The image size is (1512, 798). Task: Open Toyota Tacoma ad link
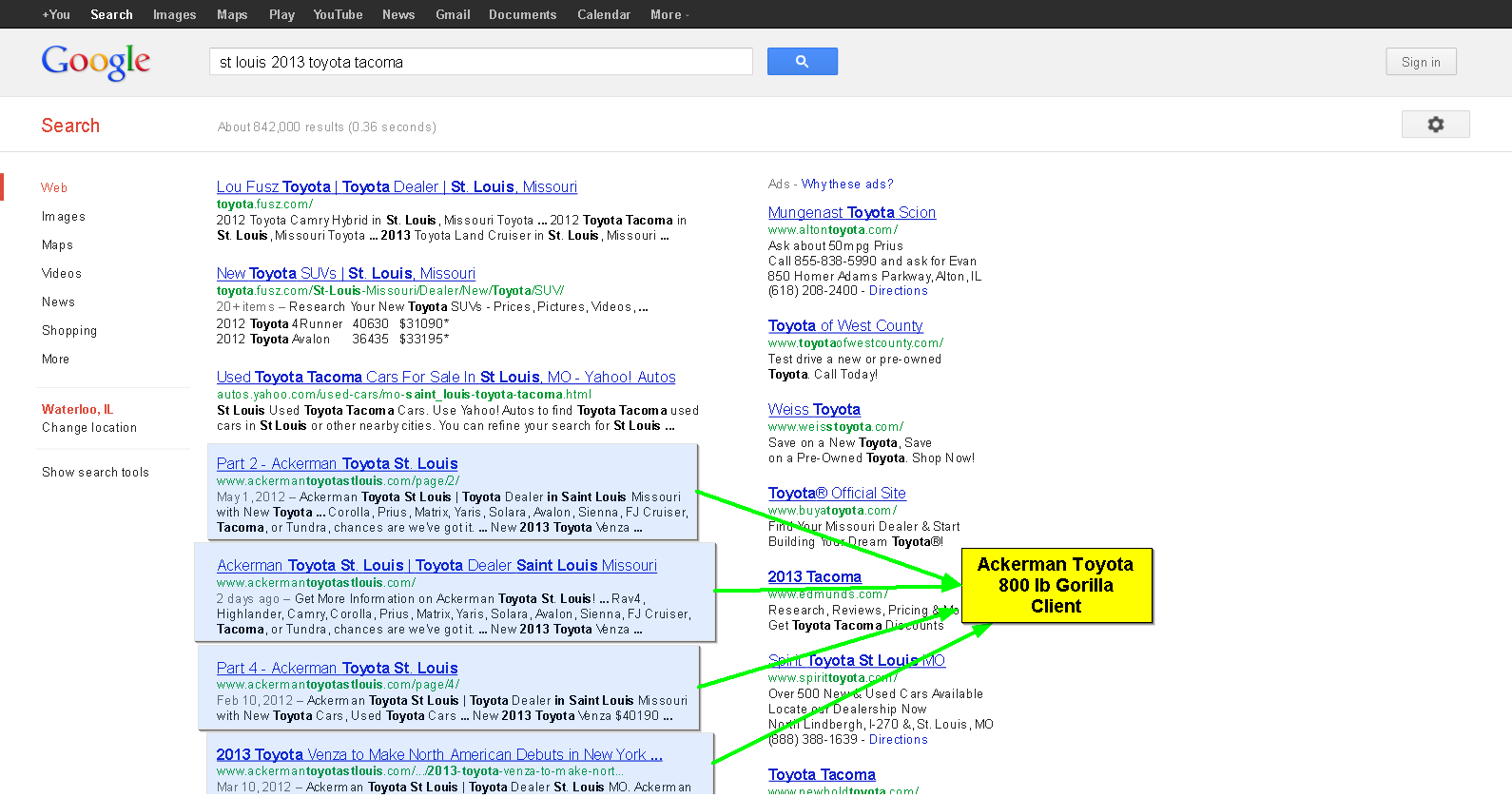(822, 774)
